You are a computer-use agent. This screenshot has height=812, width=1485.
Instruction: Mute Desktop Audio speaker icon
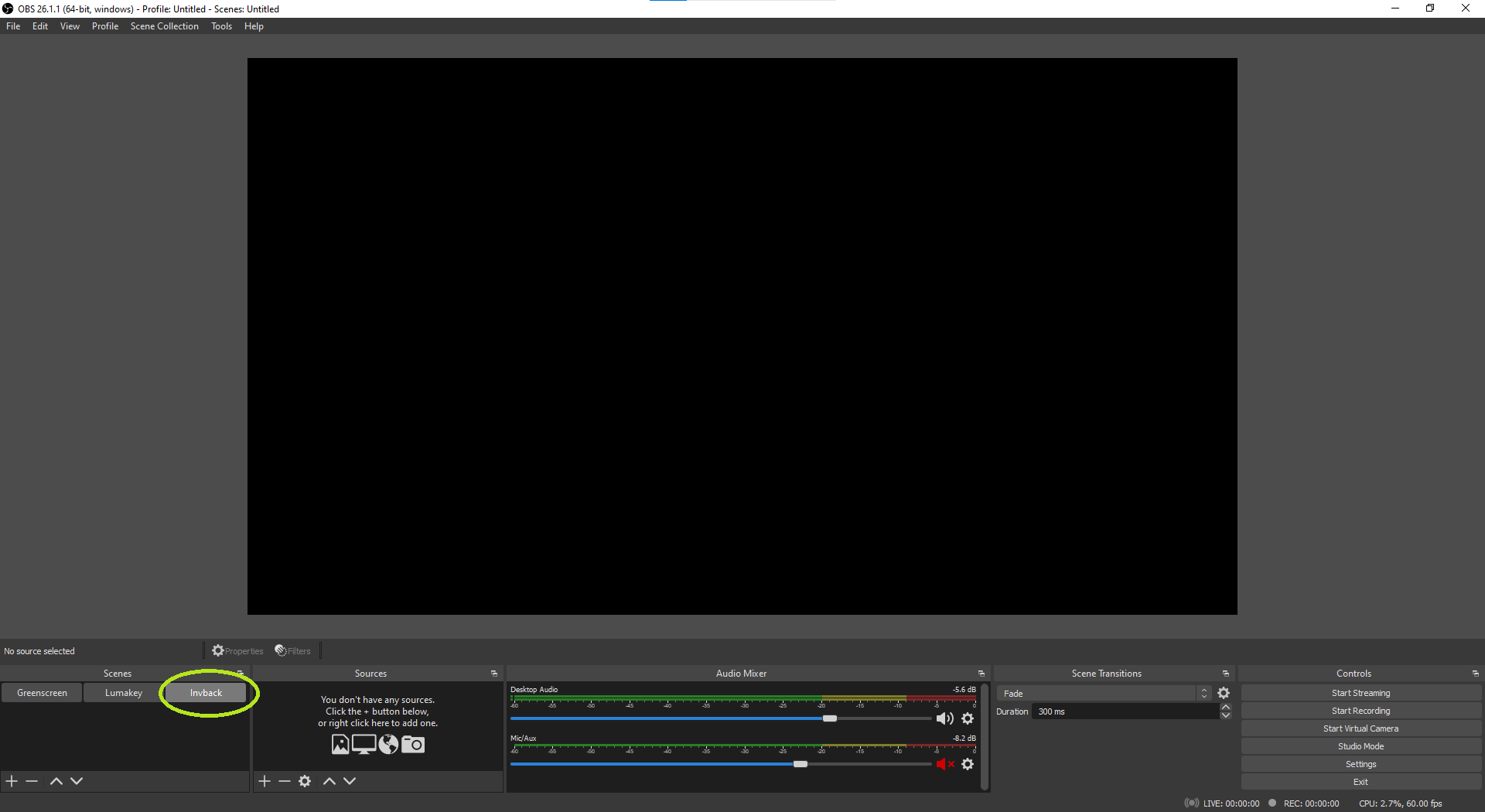[944, 718]
